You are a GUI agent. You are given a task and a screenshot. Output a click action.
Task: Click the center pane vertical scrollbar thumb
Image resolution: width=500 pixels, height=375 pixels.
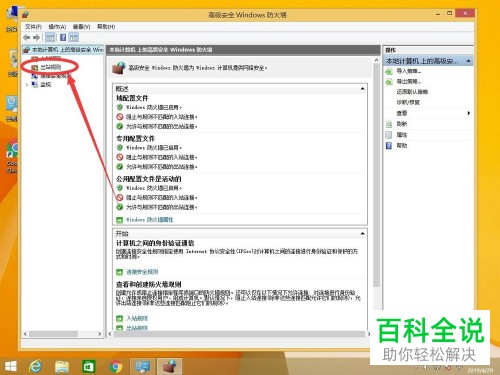[376, 175]
